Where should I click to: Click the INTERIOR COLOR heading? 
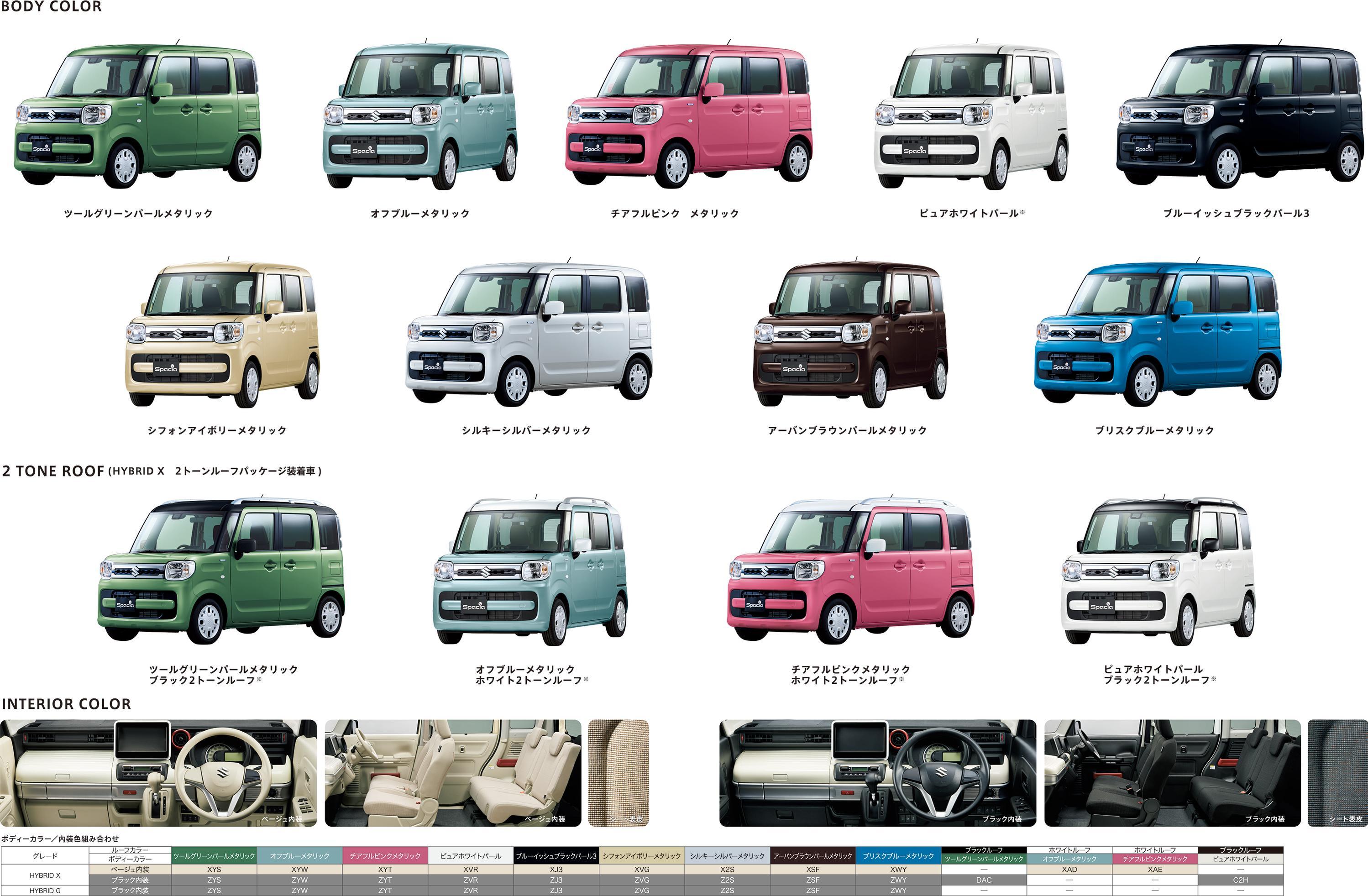coord(66,704)
